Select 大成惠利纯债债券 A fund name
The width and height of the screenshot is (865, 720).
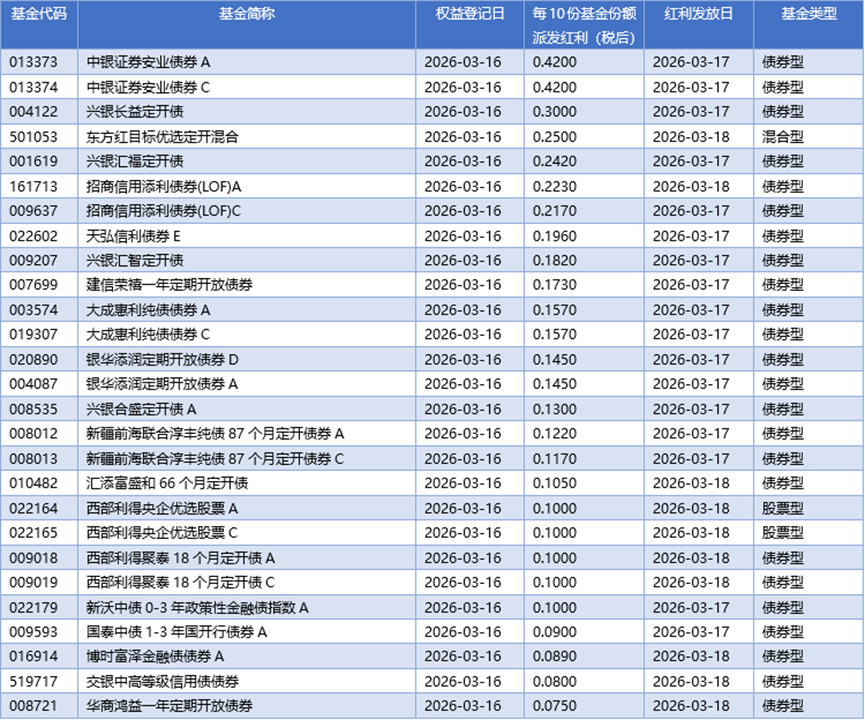tap(148, 310)
